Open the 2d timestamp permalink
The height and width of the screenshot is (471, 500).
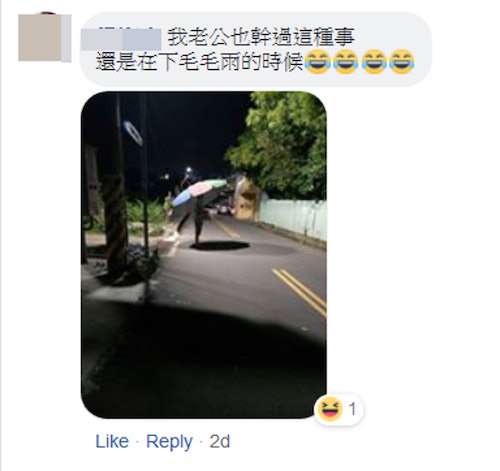click(x=220, y=442)
